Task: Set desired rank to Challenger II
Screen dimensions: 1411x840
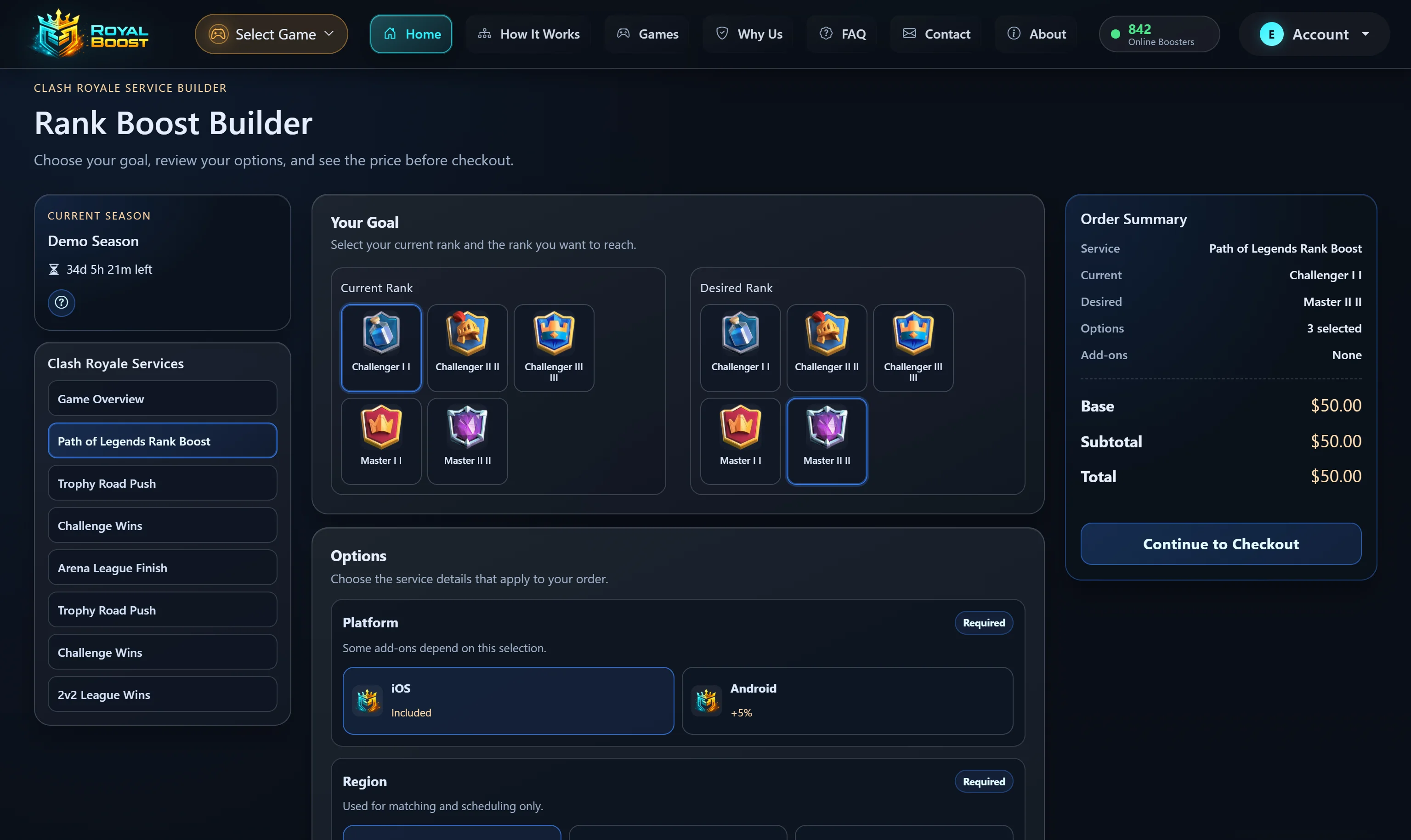Action: tap(827, 348)
